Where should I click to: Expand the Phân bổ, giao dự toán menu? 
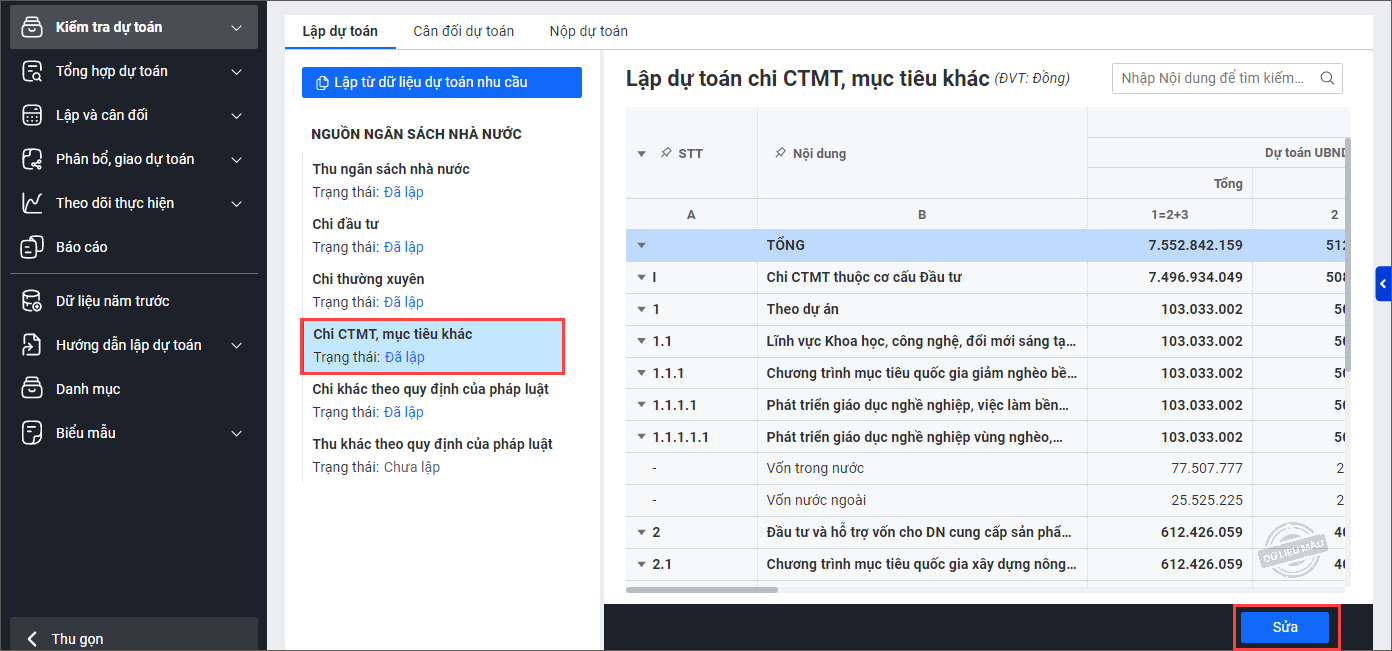point(236,159)
